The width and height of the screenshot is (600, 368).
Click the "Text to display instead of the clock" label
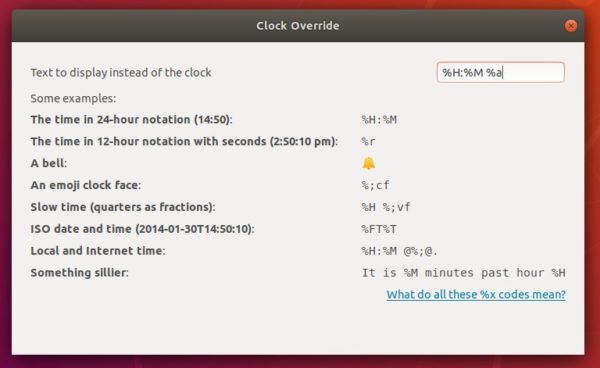(x=121, y=72)
